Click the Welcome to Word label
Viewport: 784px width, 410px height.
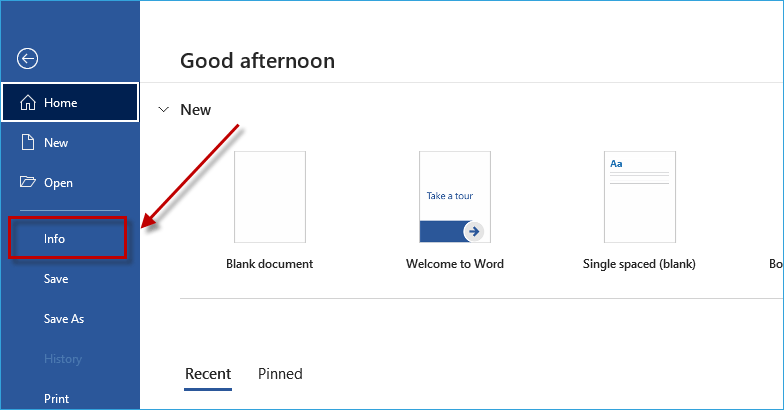coord(455,264)
